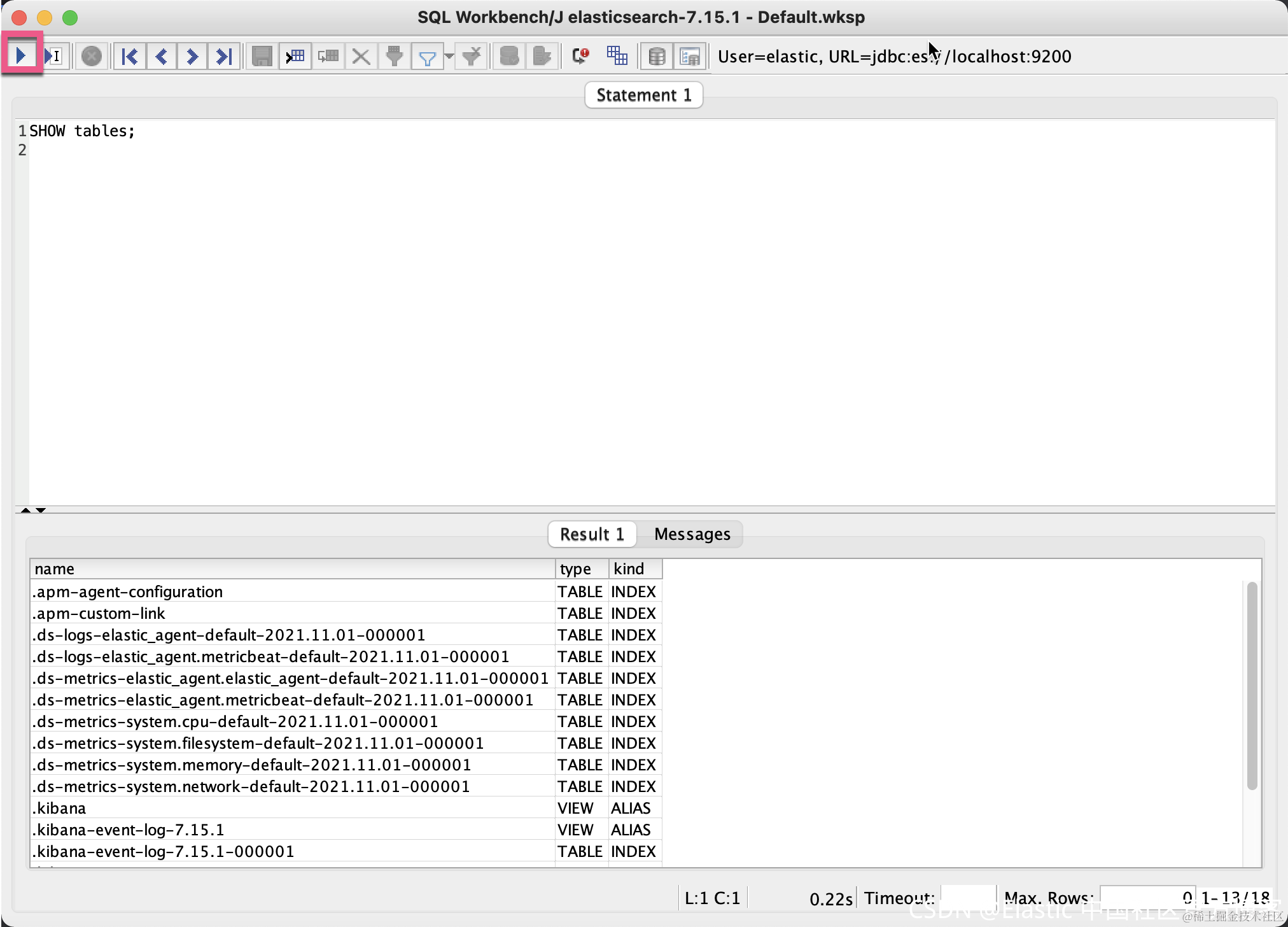The width and height of the screenshot is (1288, 927).
Task: Jump to last statement in history
Action: 224,56
